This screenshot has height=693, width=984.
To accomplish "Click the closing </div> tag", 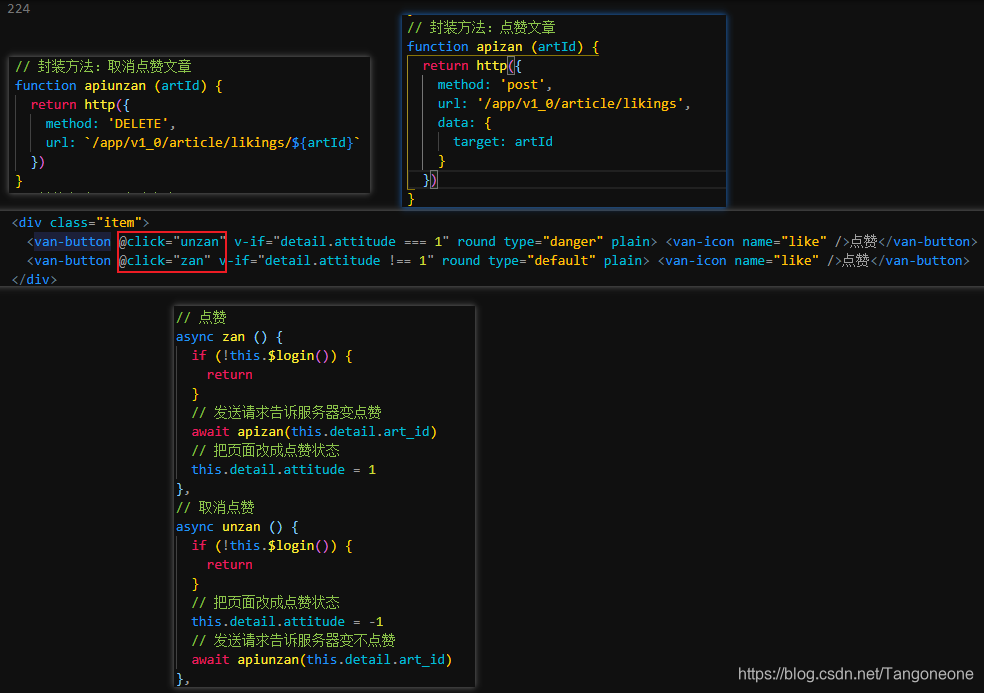I will click(x=35, y=279).
